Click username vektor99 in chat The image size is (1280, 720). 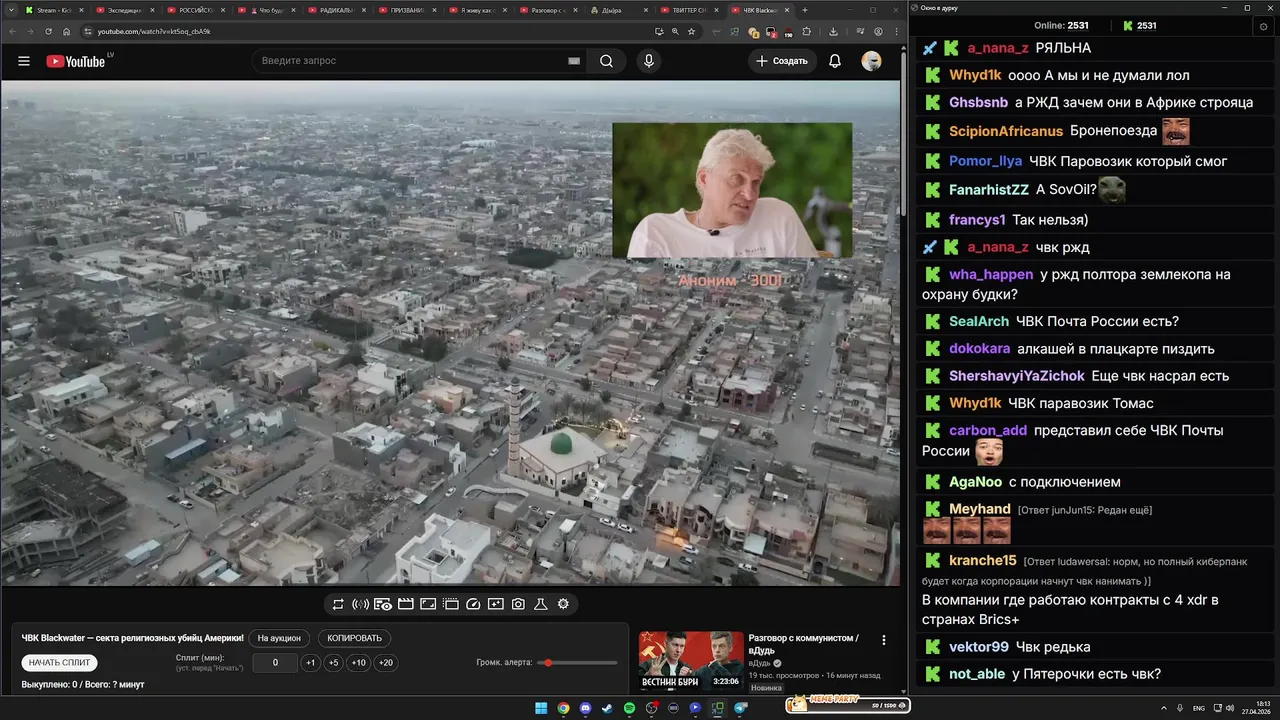pos(979,647)
